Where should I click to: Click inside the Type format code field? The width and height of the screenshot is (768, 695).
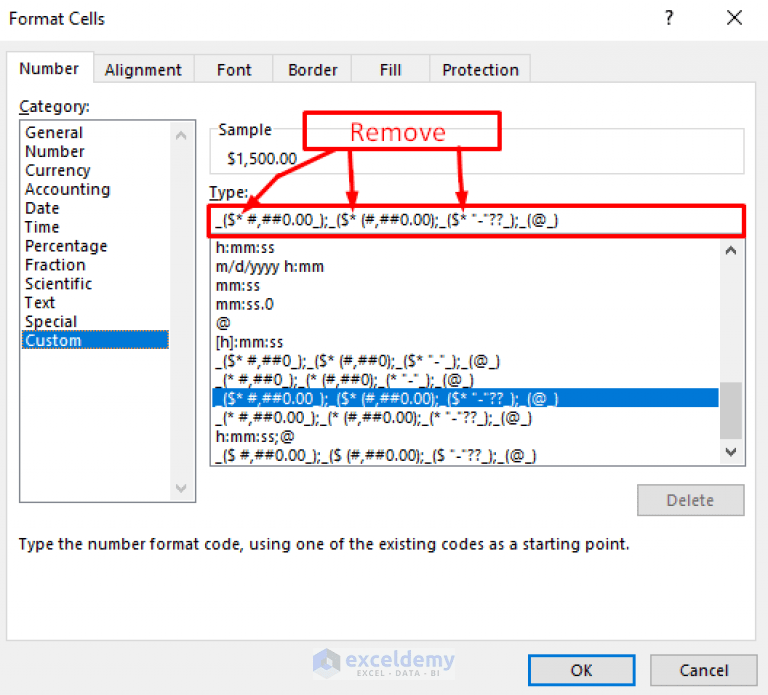point(475,220)
